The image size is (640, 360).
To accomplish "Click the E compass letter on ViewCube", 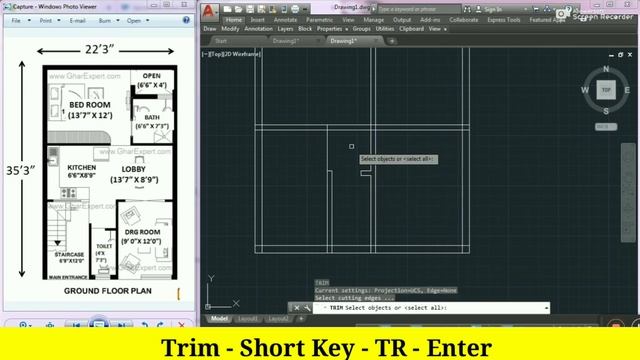I will [x=627, y=90].
